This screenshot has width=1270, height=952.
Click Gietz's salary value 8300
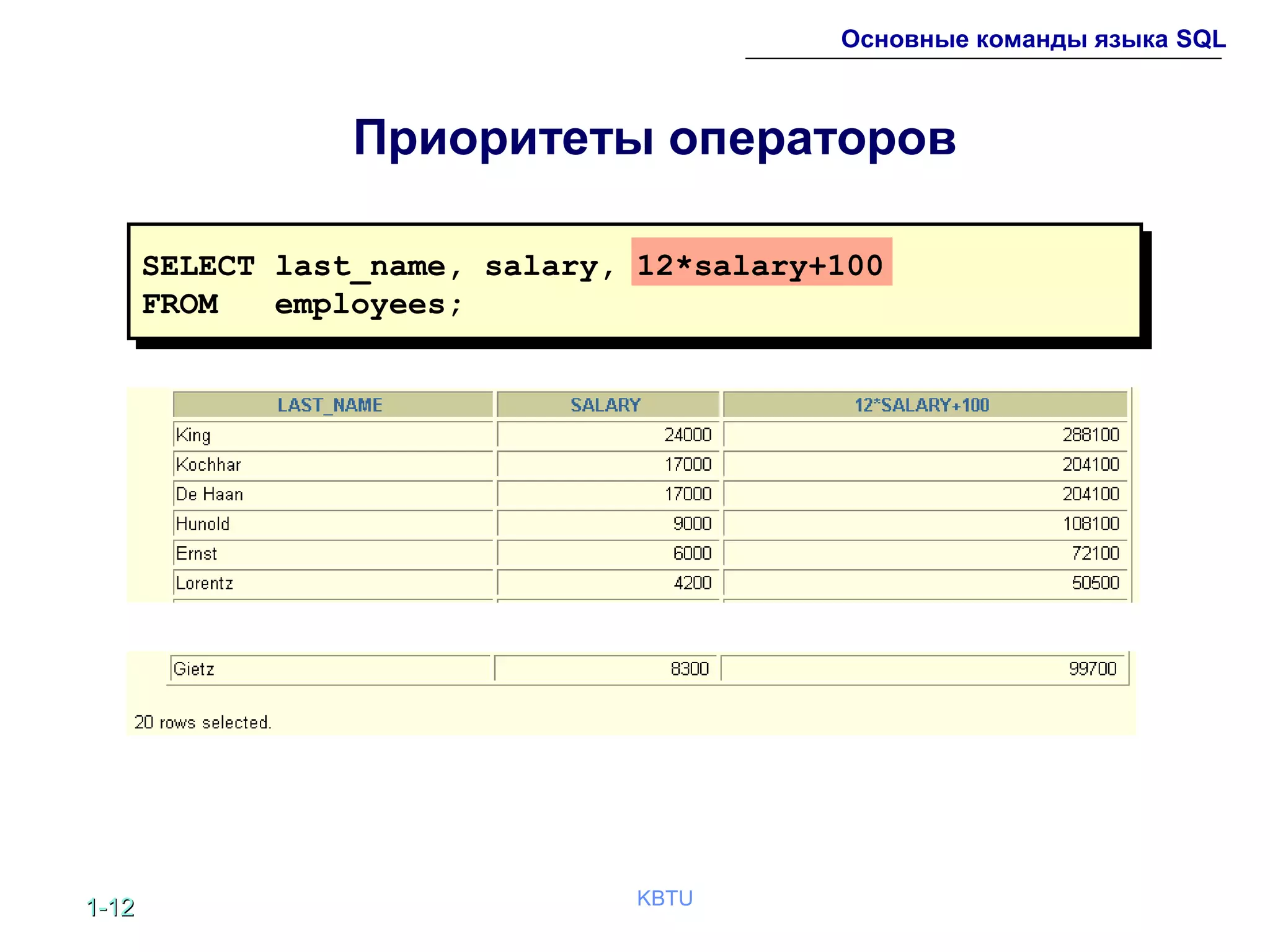click(x=690, y=669)
